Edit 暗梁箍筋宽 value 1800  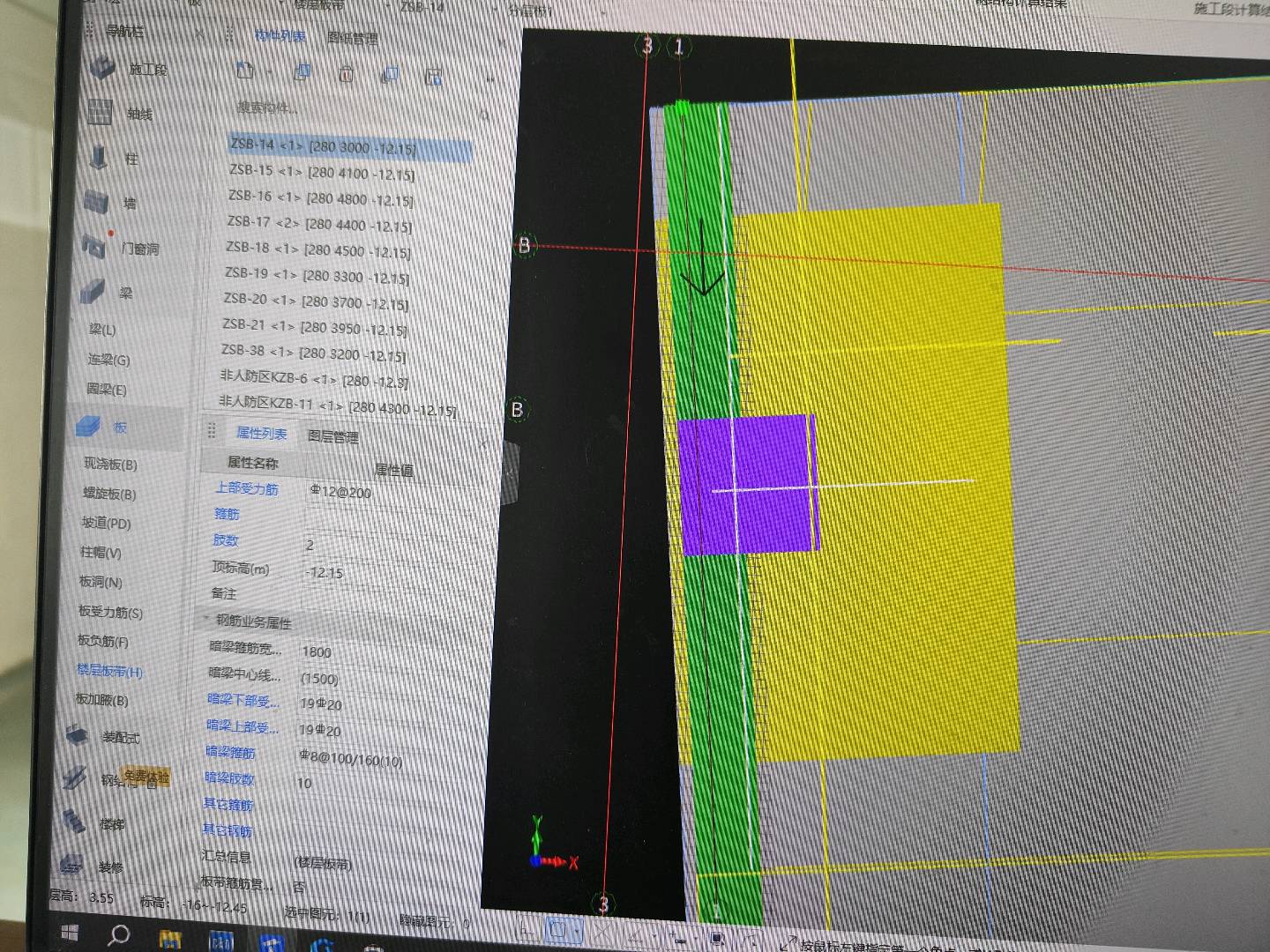[x=316, y=651]
